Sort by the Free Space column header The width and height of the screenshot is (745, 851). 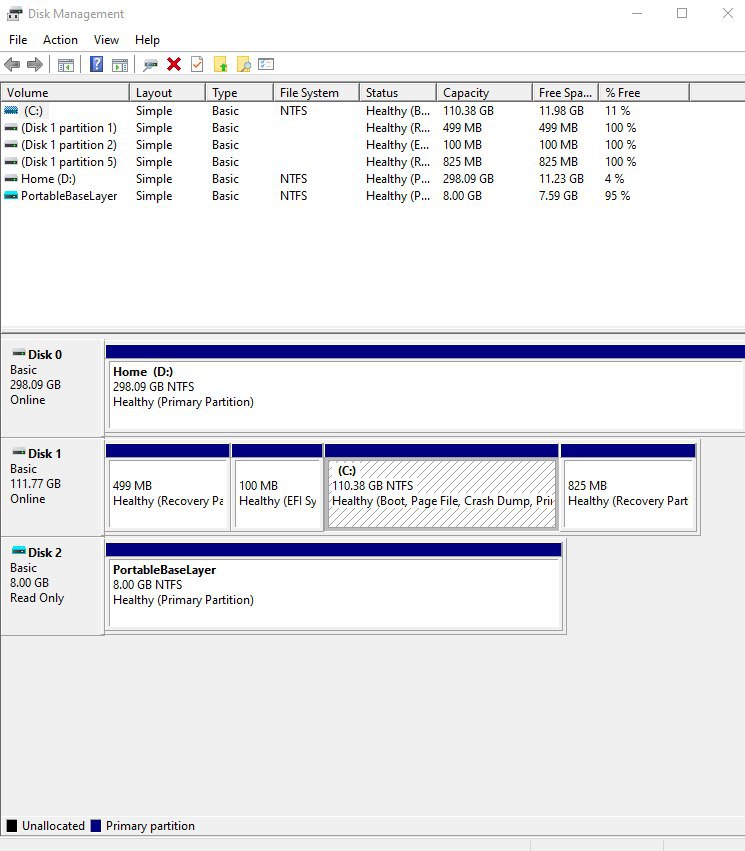[565, 93]
